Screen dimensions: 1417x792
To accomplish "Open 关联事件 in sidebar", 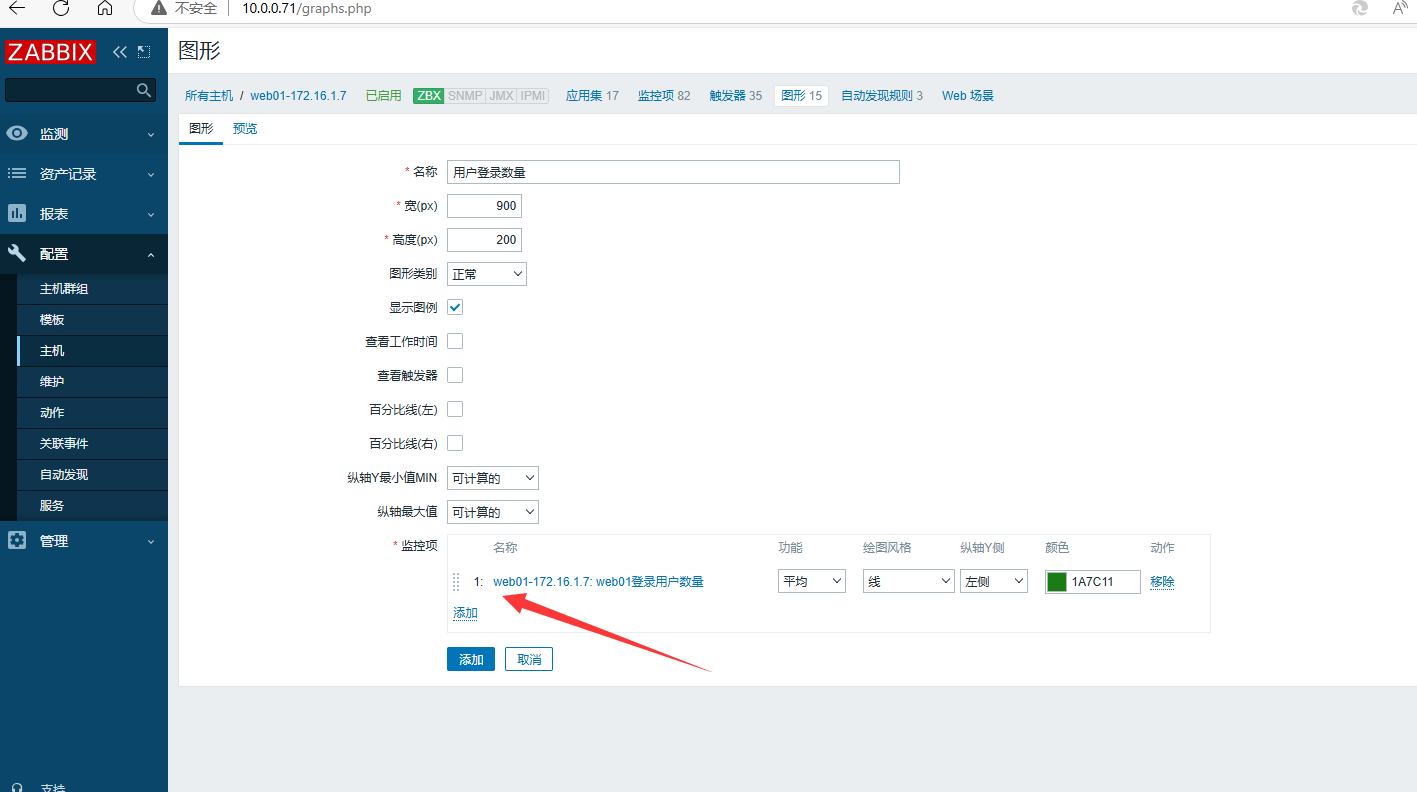I will (x=64, y=444).
